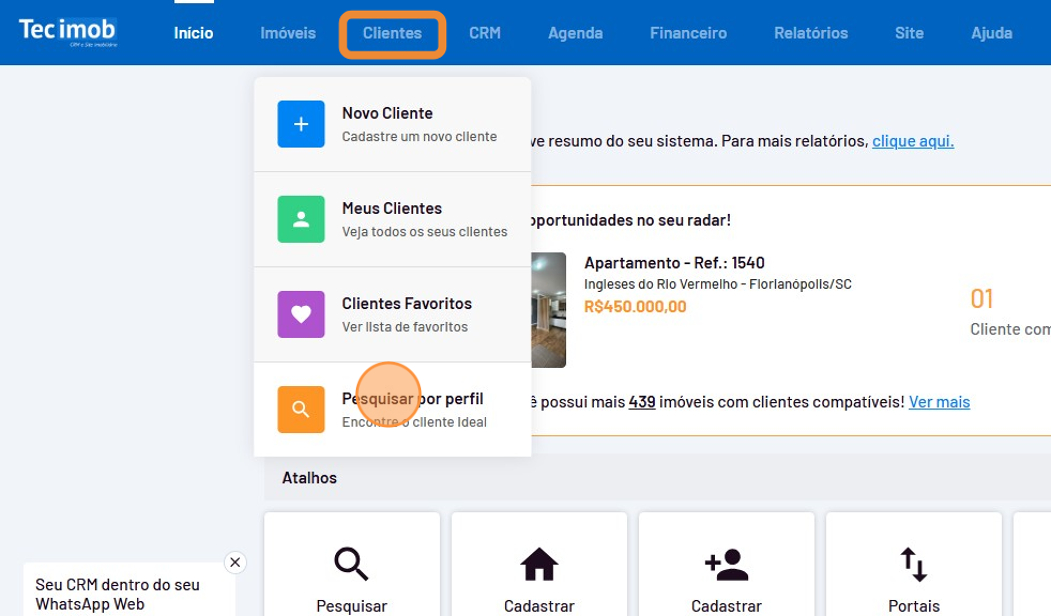Click the Tecimob logo
This screenshot has width=1051, height=616.
click(x=68, y=32)
